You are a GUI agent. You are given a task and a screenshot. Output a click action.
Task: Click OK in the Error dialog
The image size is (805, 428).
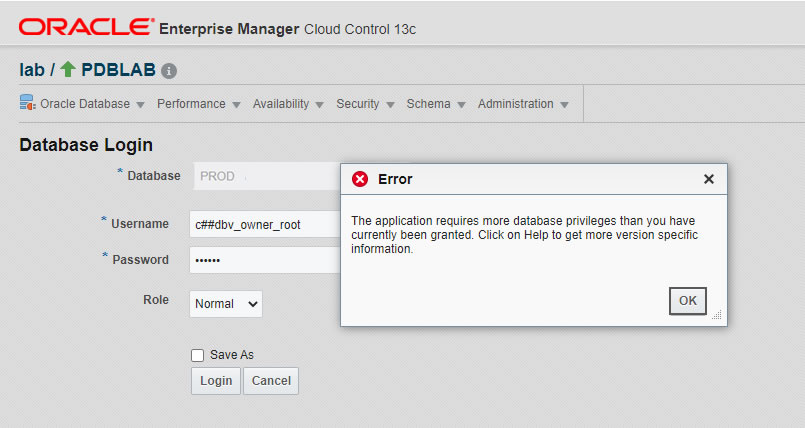687,301
